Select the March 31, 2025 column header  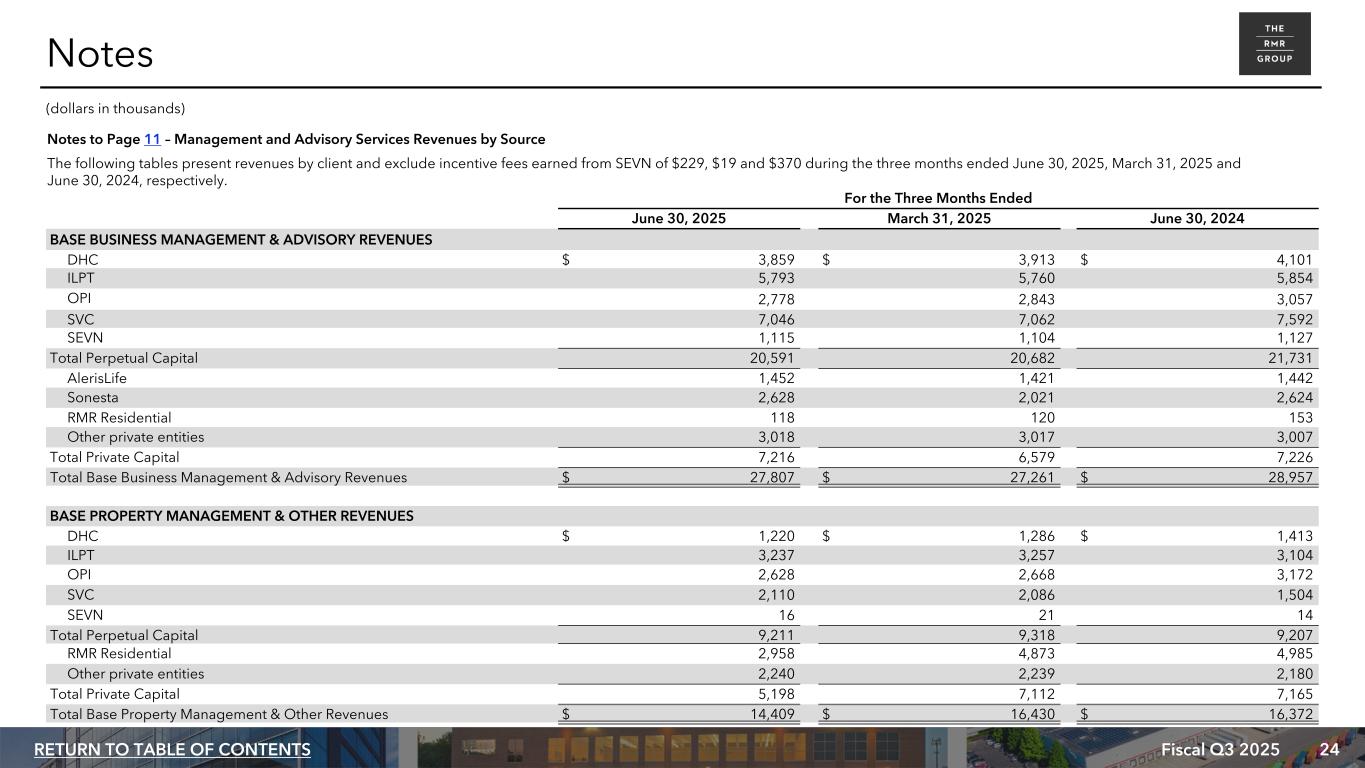pyautogui.click(x=938, y=219)
